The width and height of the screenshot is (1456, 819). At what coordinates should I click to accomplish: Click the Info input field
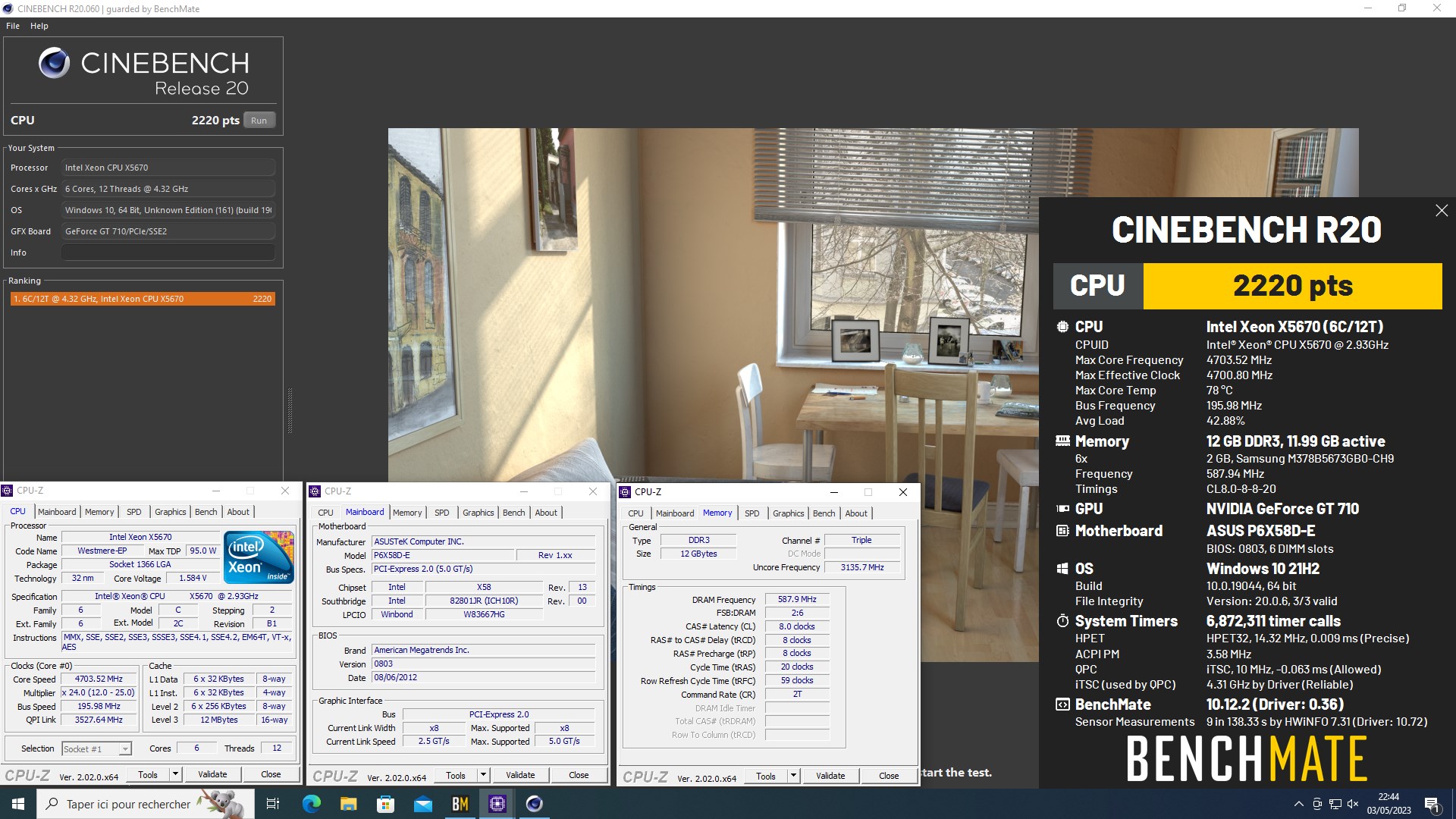coord(168,253)
